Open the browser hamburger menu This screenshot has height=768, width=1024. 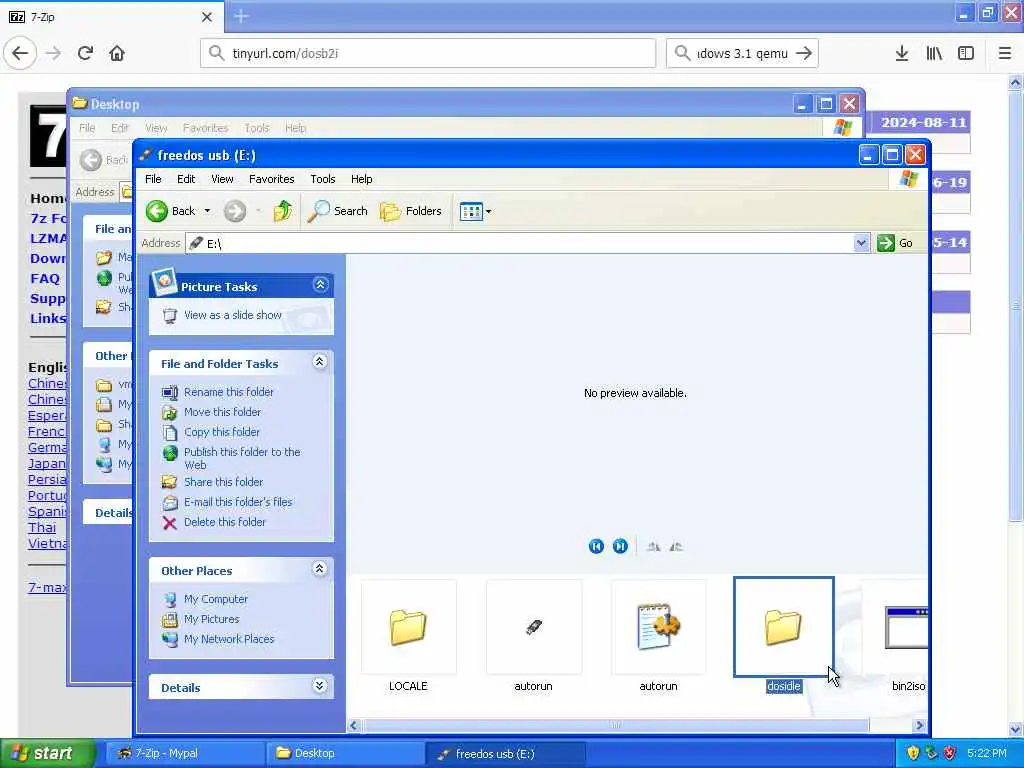click(1004, 53)
